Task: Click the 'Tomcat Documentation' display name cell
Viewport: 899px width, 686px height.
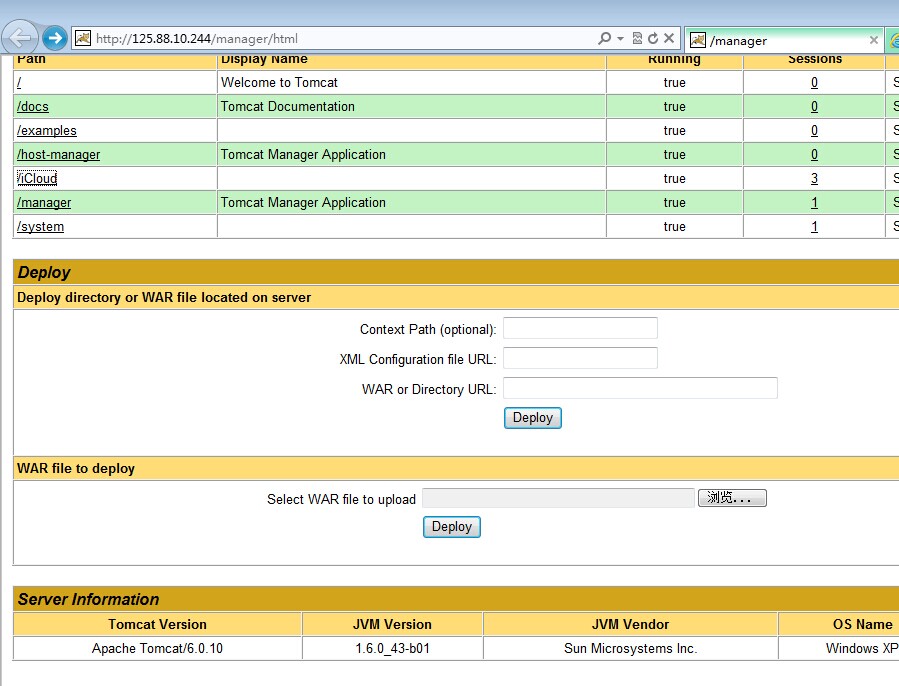Action: tap(411, 107)
